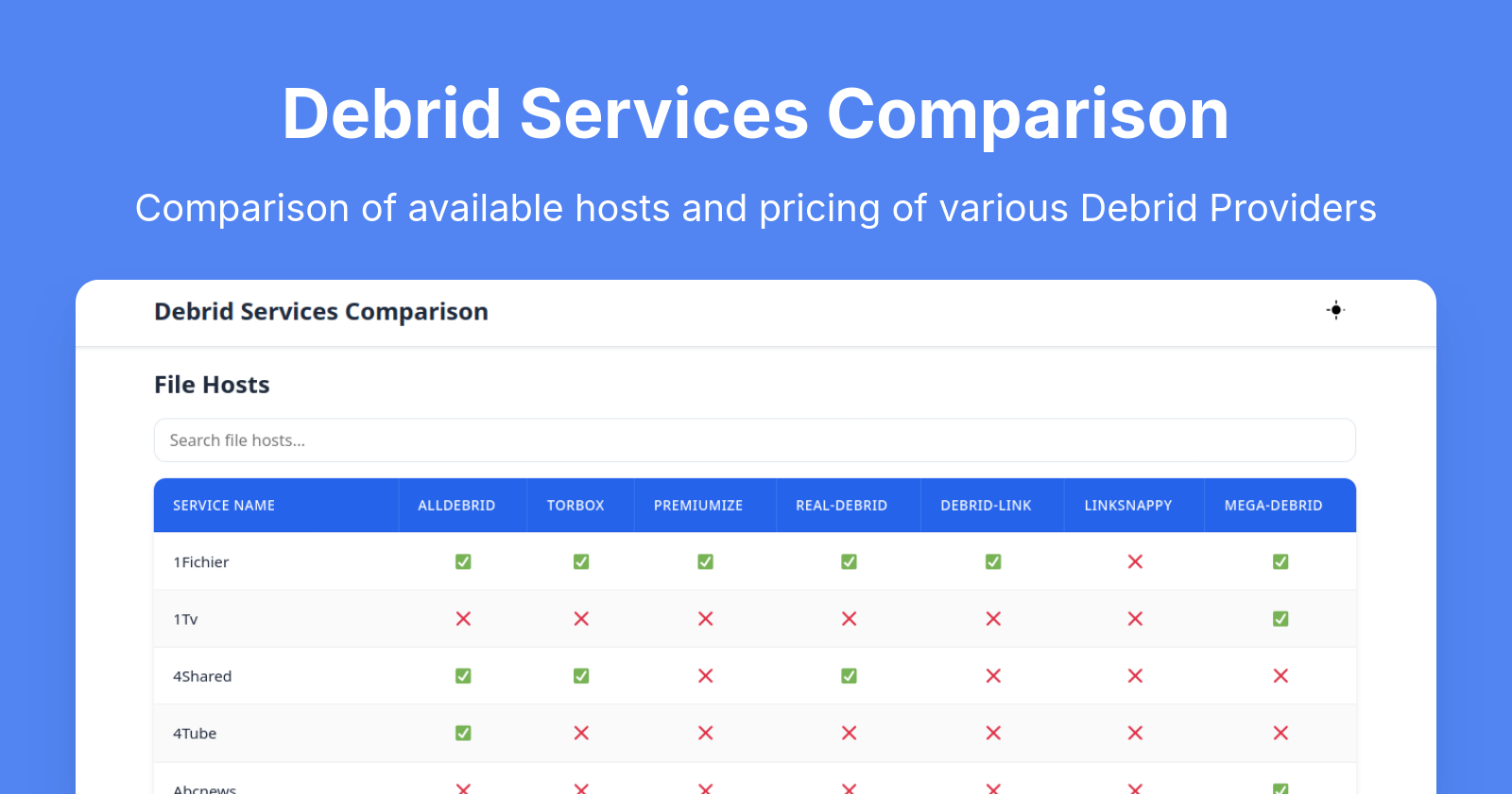Click 4Shared's Debrid-Link red cross
The image size is (1512, 794).
[x=993, y=676]
